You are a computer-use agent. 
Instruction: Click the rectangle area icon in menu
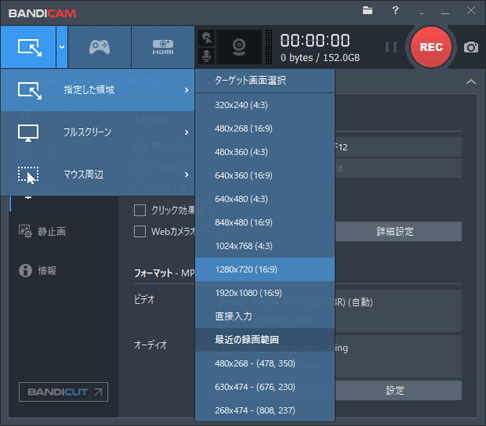(30, 90)
